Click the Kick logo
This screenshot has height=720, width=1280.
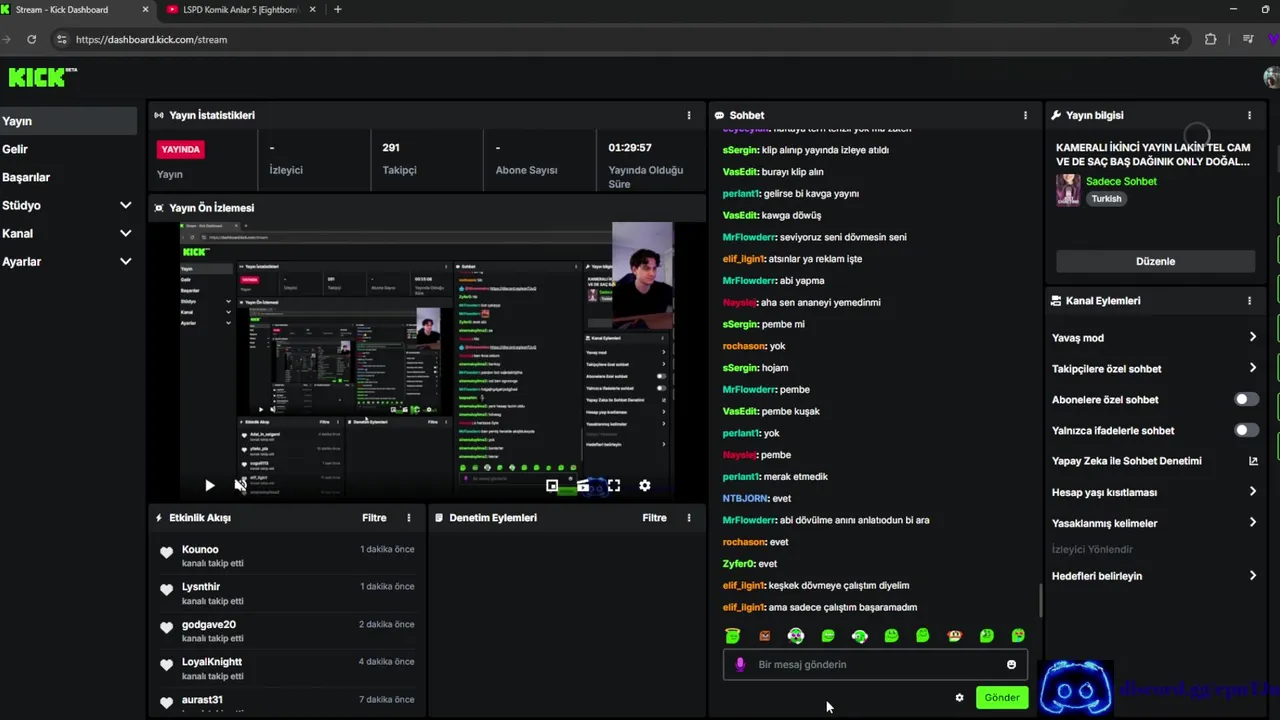coord(42,77)
